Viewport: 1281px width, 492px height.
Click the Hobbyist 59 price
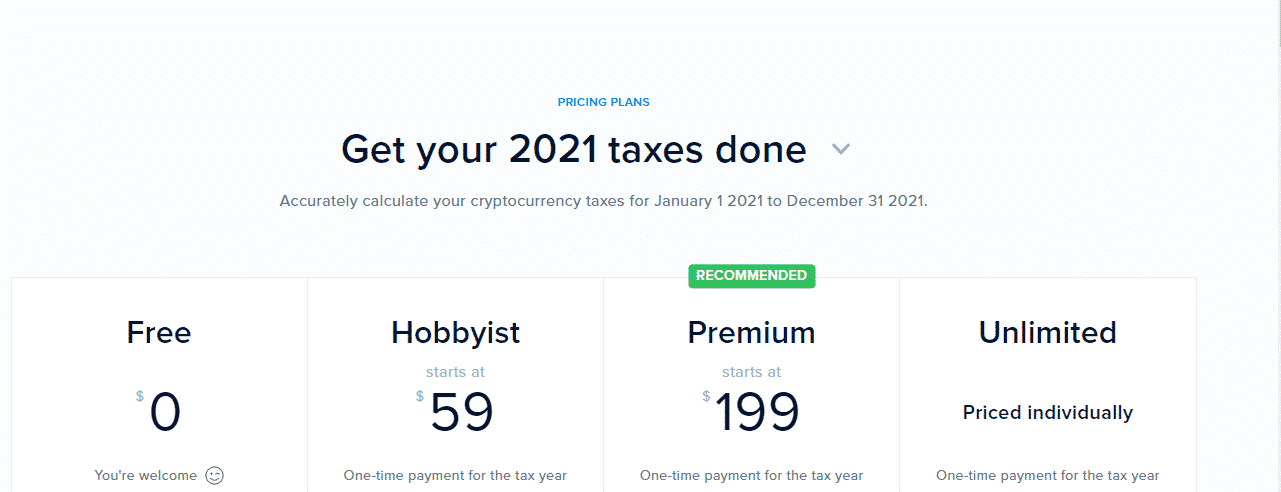tap(462, 412)
